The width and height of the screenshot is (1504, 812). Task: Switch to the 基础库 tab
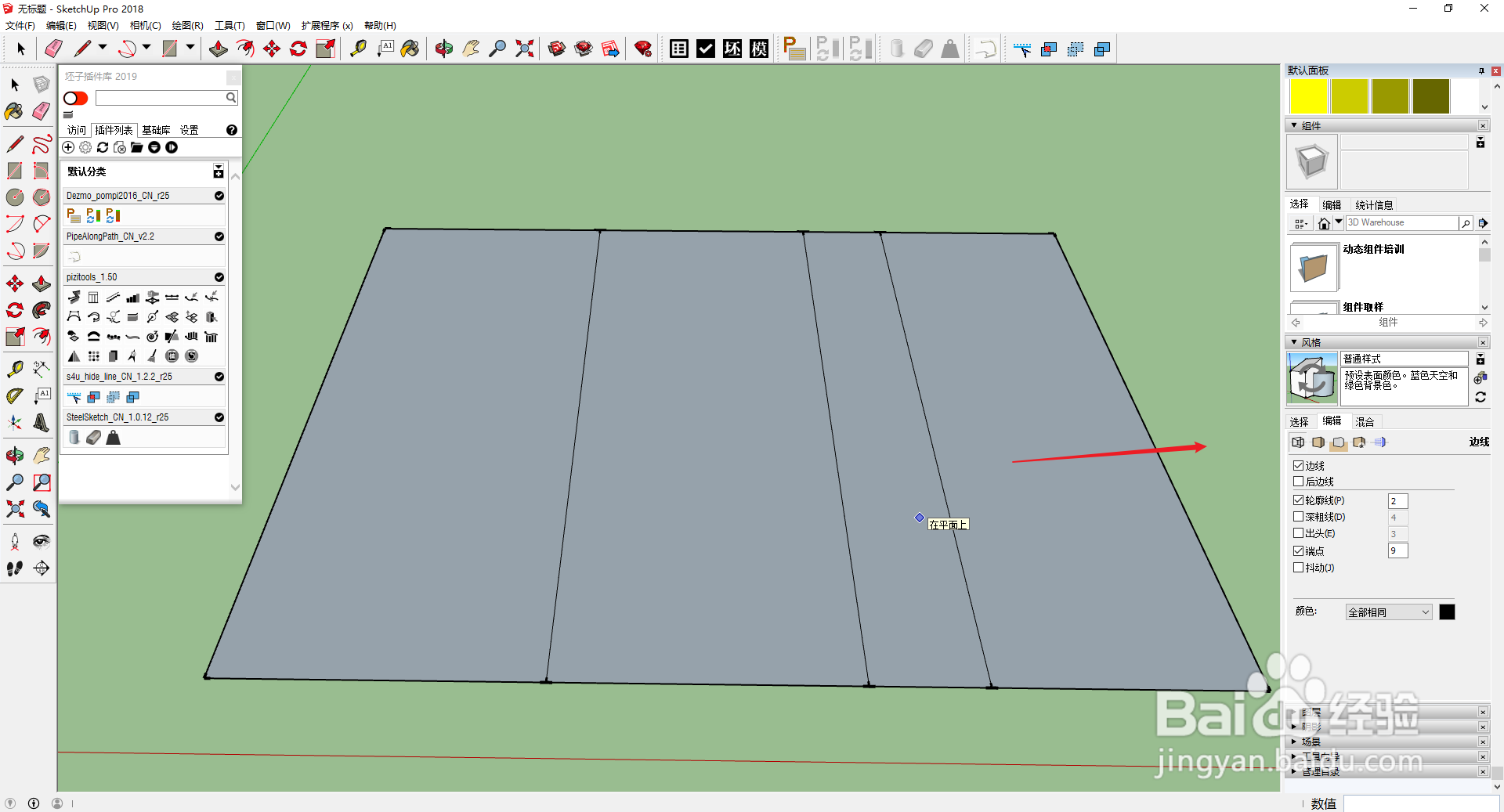(x=156, y=130)
